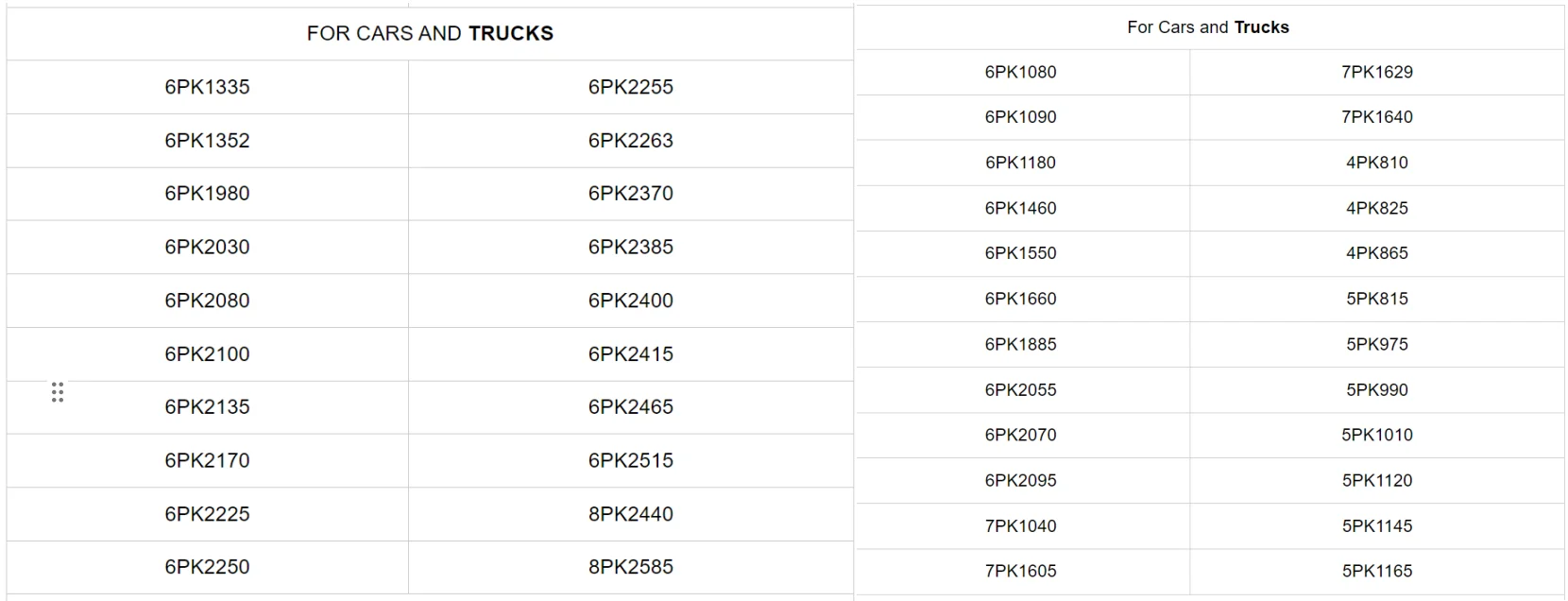Select the 8PK2585 cell
The width and height of the screenshot is (1568, 601).
tap(631, 567)
